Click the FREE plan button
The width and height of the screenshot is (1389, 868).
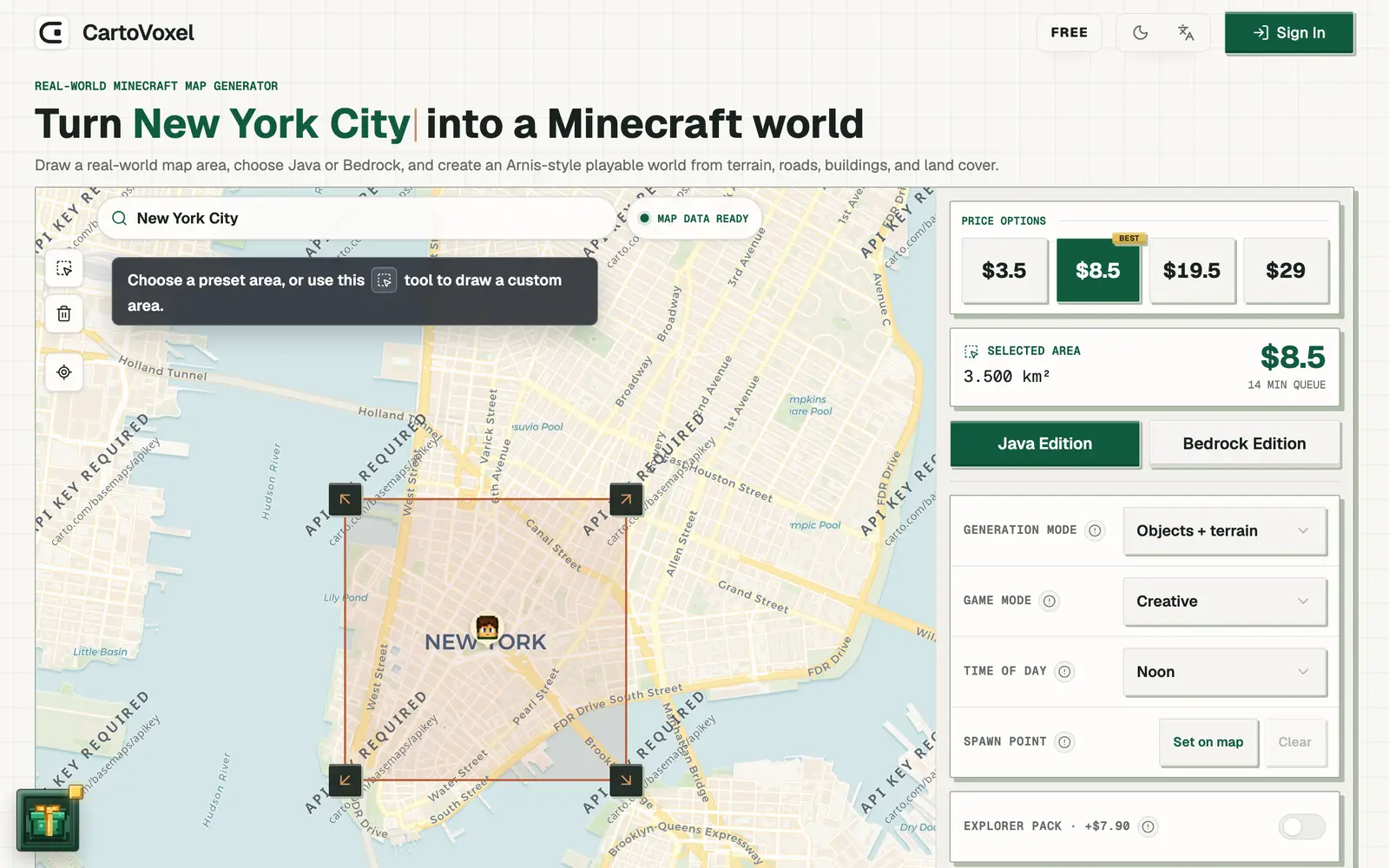[1069, 33]
